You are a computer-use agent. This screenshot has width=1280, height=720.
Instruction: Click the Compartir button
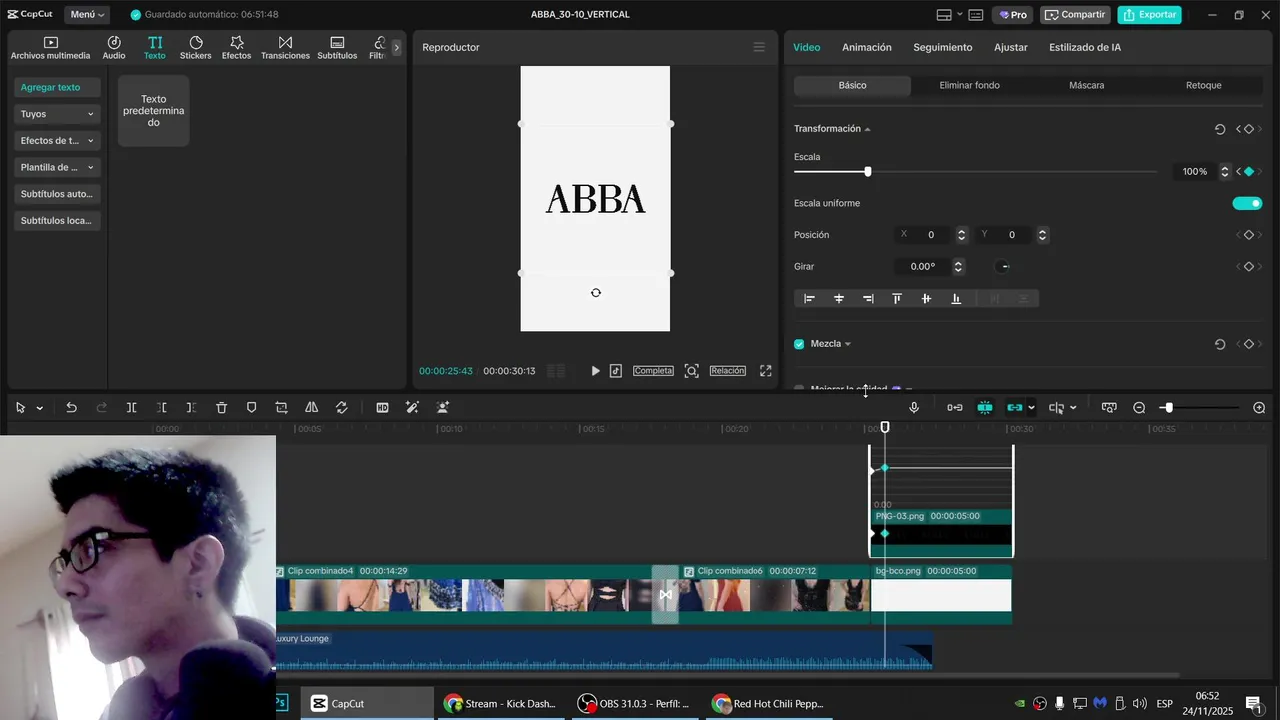[1076, 15]
